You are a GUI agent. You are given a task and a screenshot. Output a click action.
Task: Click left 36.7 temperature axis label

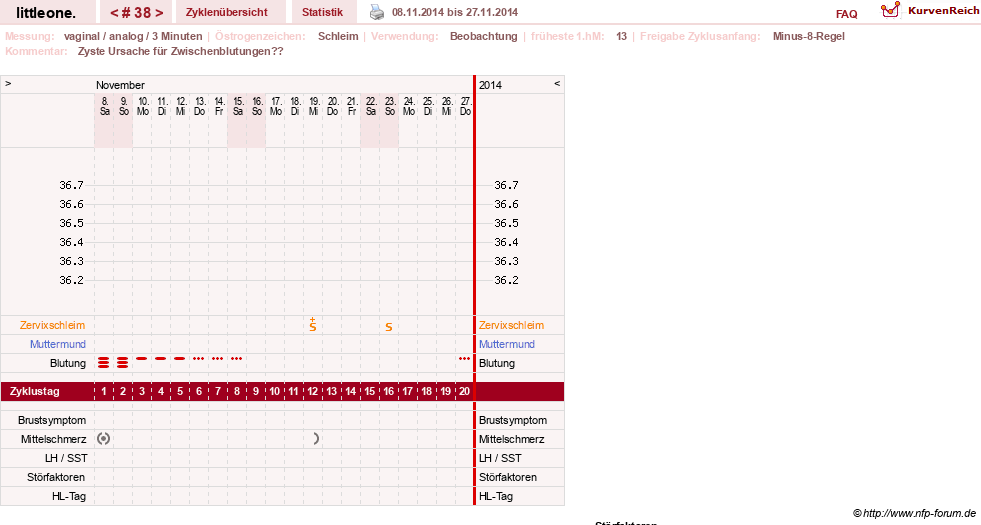click(x=71, y=185)
